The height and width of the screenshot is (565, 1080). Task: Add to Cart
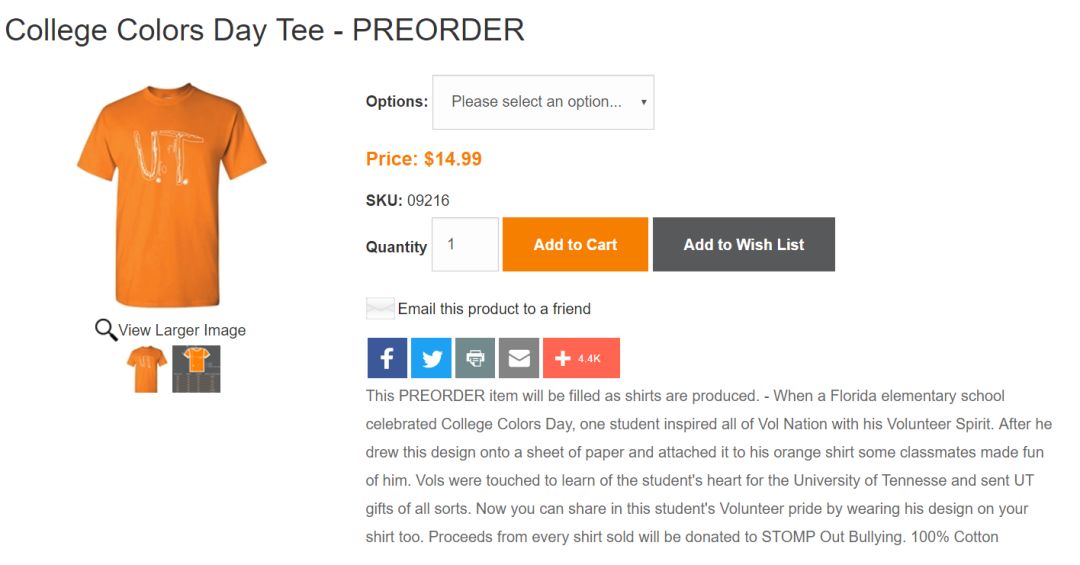pos(575,245)
